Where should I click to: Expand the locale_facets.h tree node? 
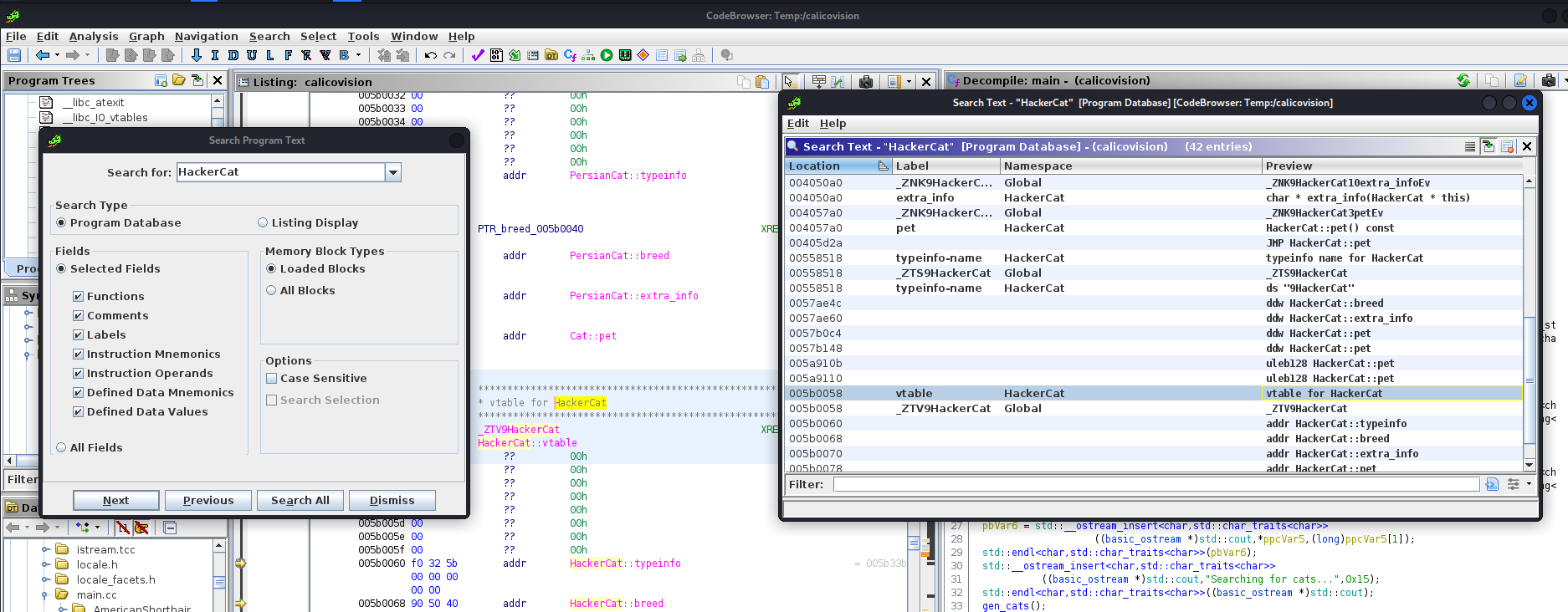[45, 579]
